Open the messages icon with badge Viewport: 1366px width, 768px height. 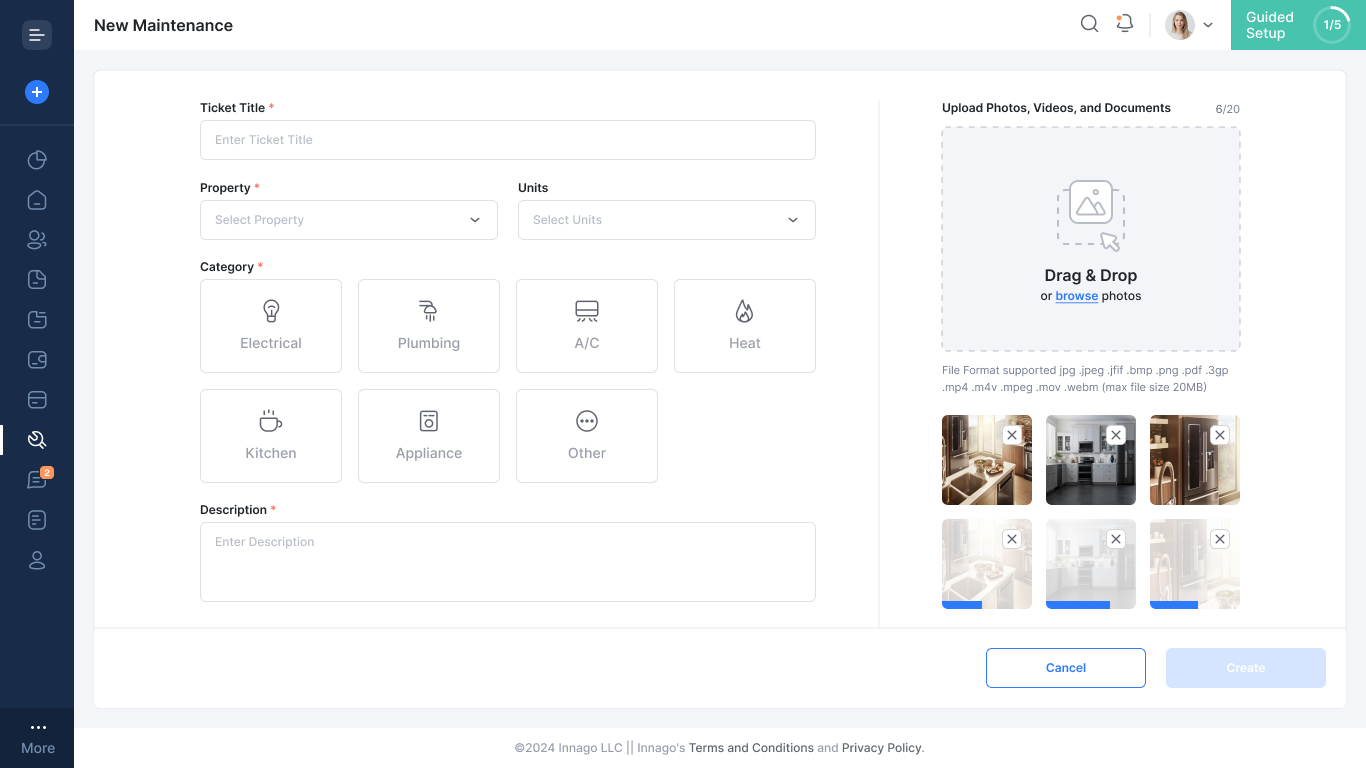(38, 479)
